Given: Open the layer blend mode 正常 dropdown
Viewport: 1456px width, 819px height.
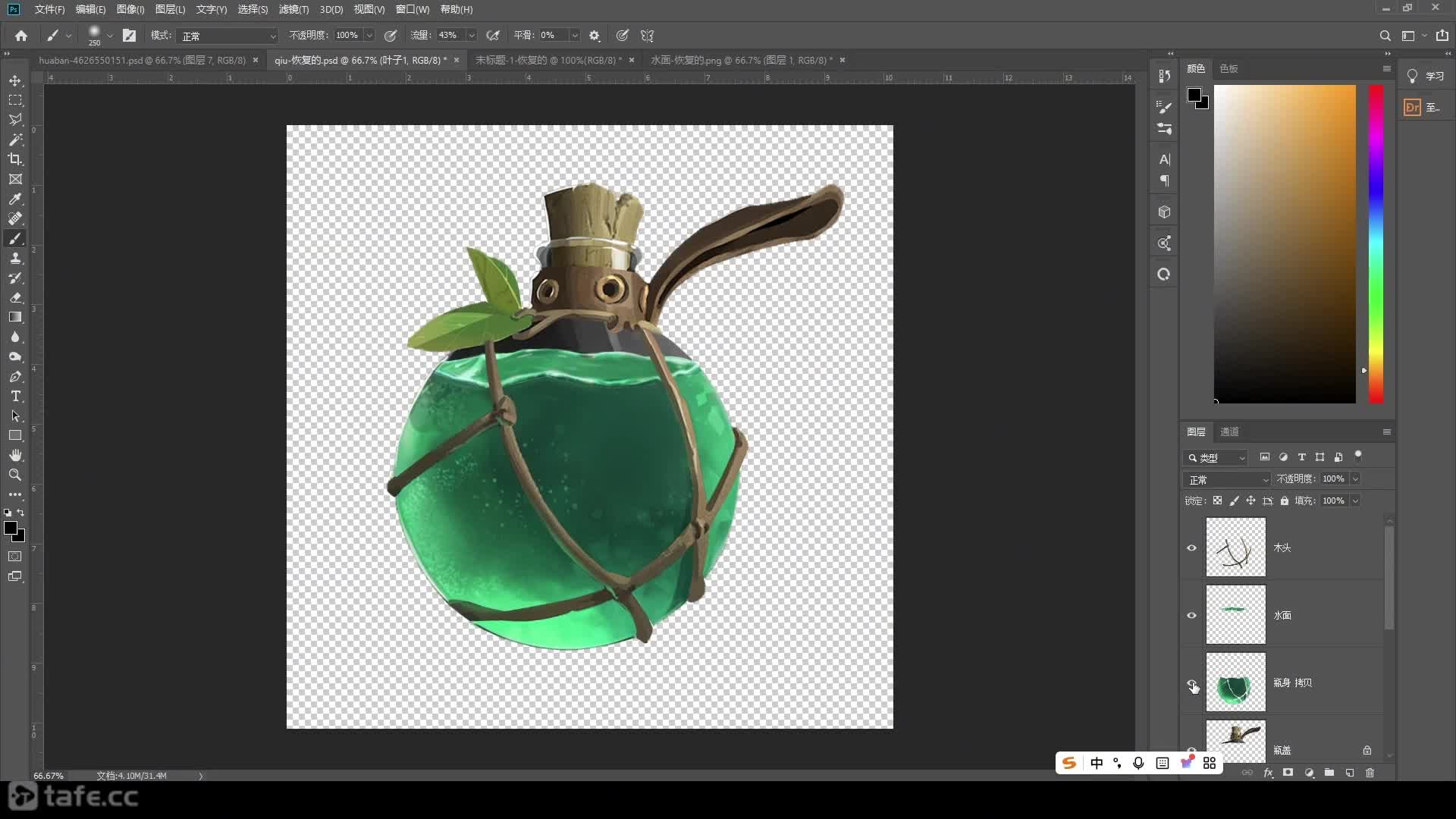Looking at the screenshot, I should point(1227,479).
